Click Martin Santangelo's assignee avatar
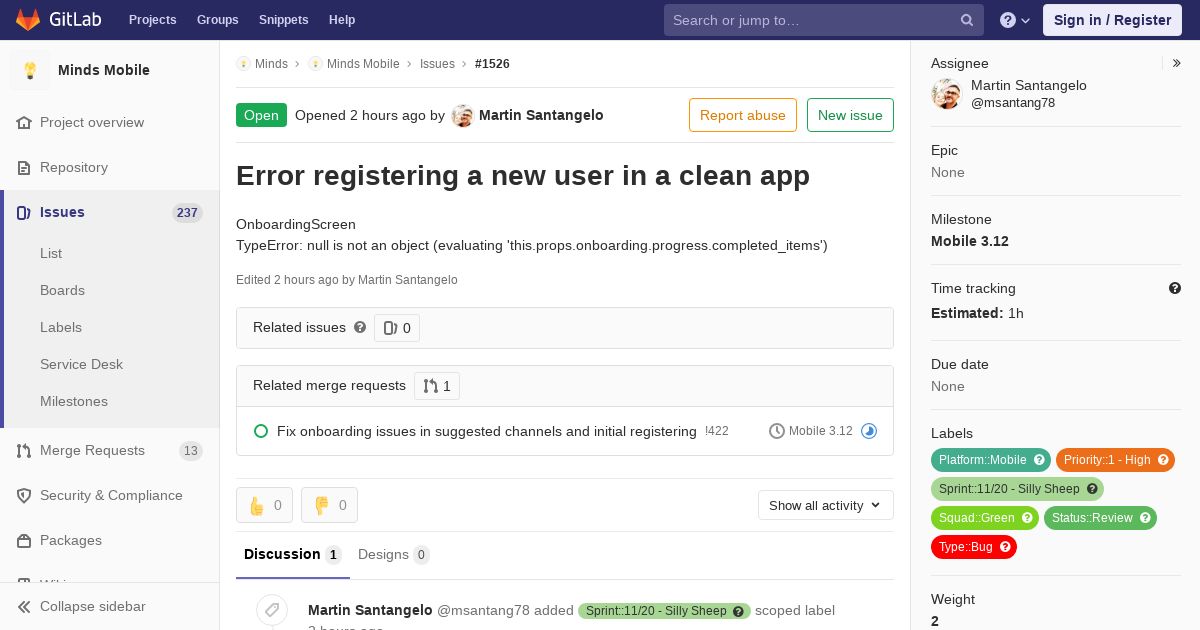This screenshot has height=630, width=1200. pyautogui.click(x=946, y=94)
